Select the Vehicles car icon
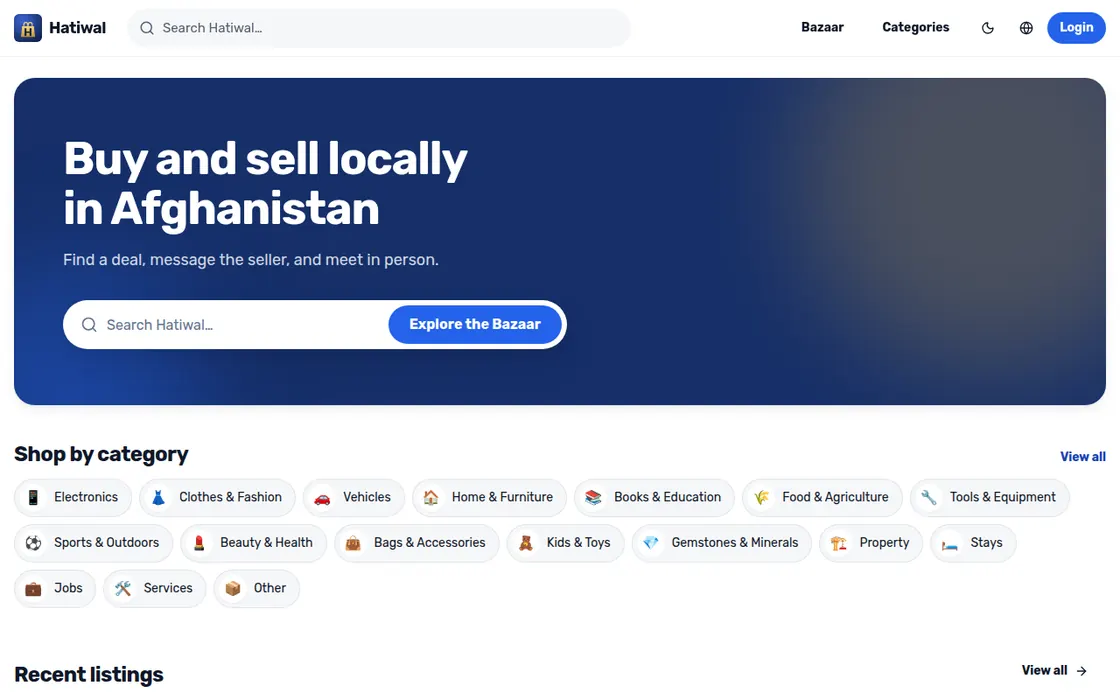The width and height of the screenshot is (1120, 700). (x=322, y=497)
